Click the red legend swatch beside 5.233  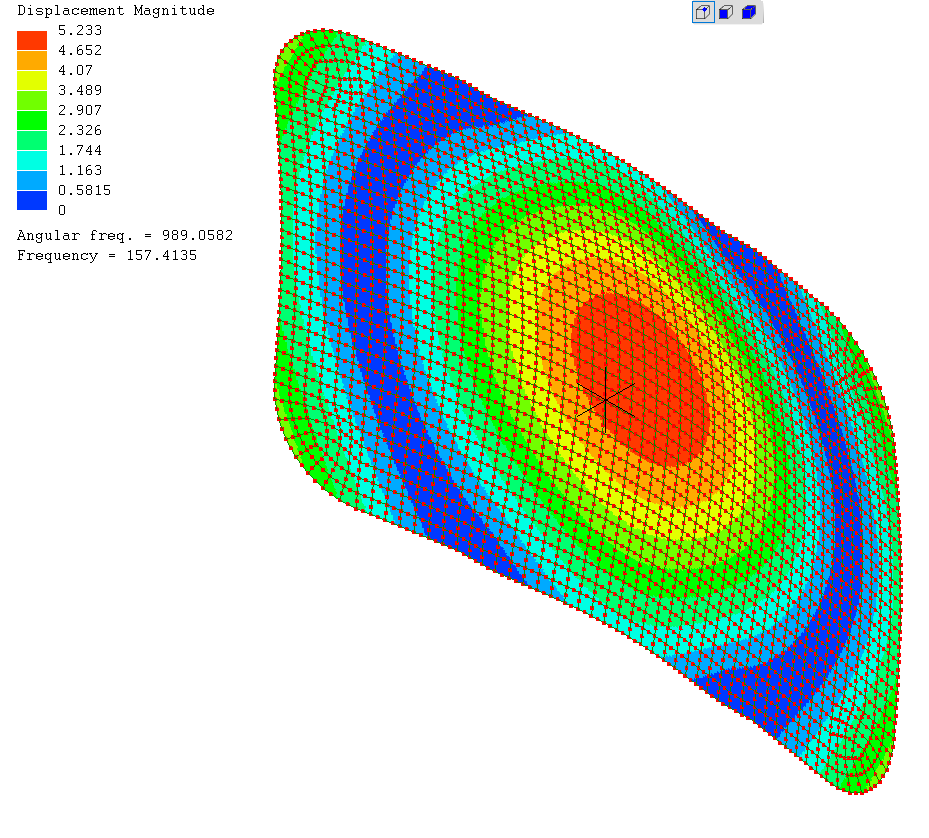pos(32,40)
